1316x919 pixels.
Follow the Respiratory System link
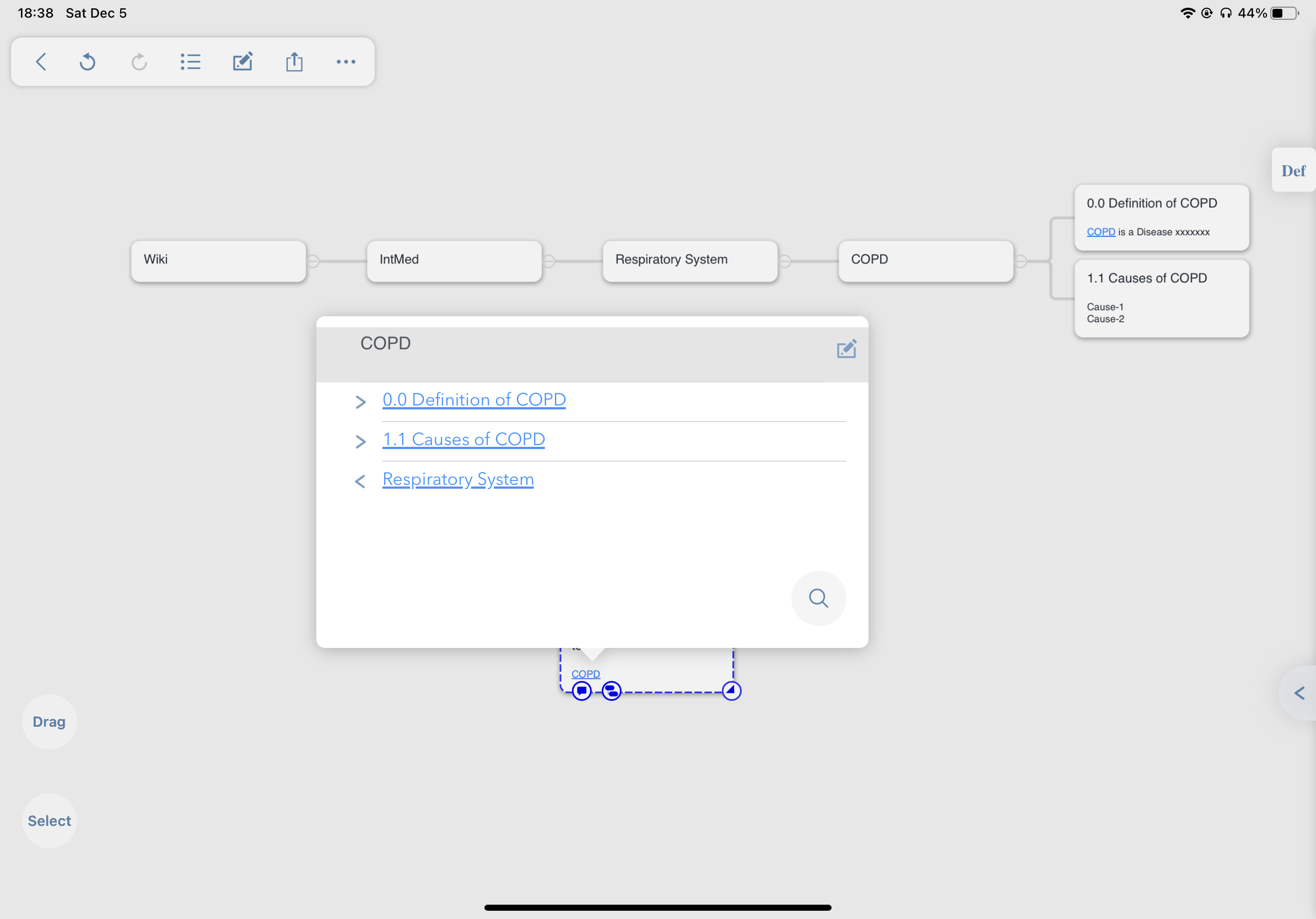[458, 479]
